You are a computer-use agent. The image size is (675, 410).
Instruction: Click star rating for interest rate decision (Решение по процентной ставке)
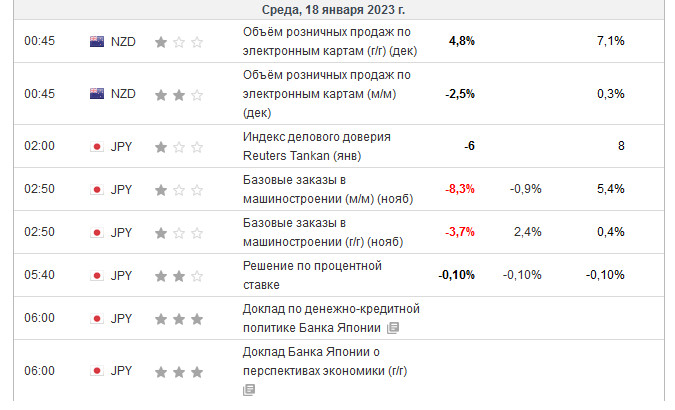click(179, 275)
